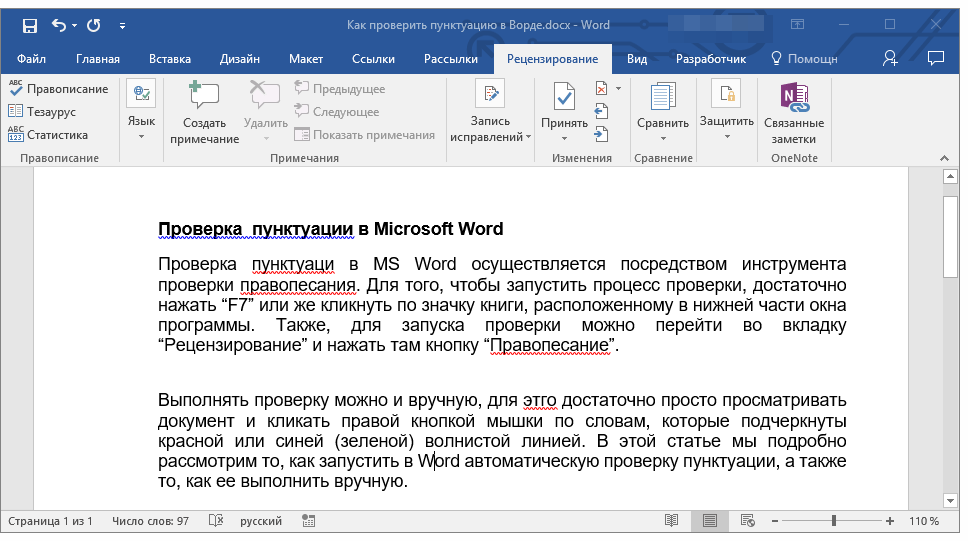
Task: Run the Правописание spelling check
Action: coord(58,89)
